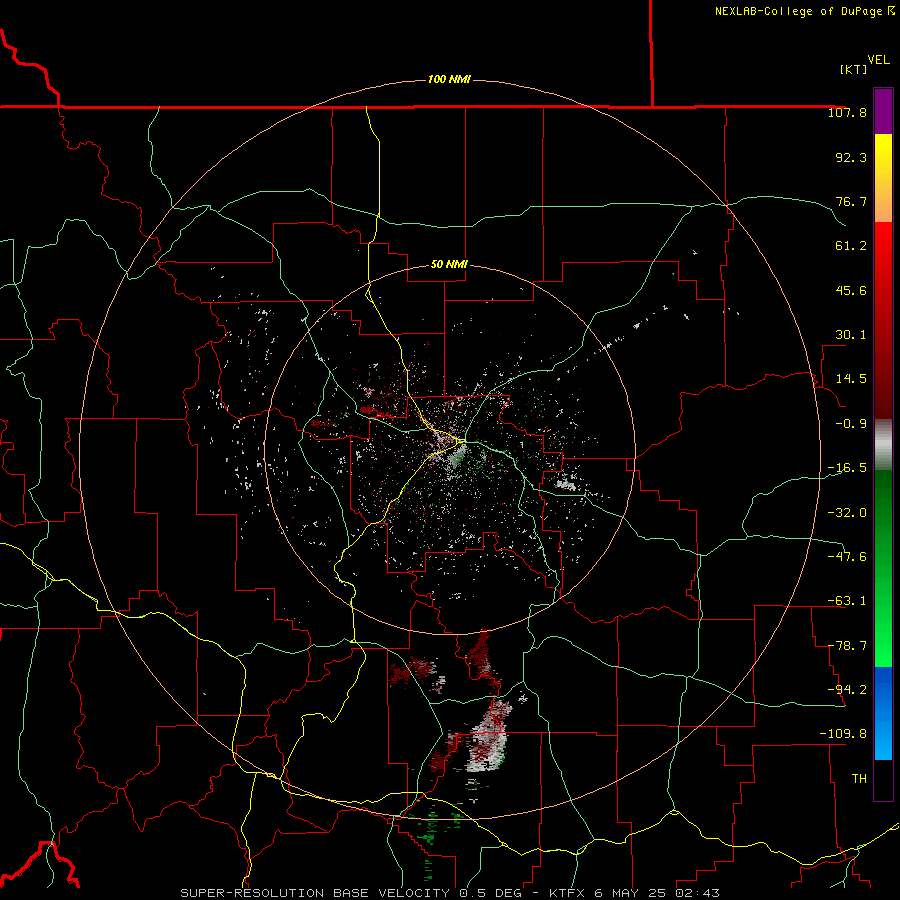Click the -16.5 legend value
Viewport: 900px width, 900px height.
[847, 468]
